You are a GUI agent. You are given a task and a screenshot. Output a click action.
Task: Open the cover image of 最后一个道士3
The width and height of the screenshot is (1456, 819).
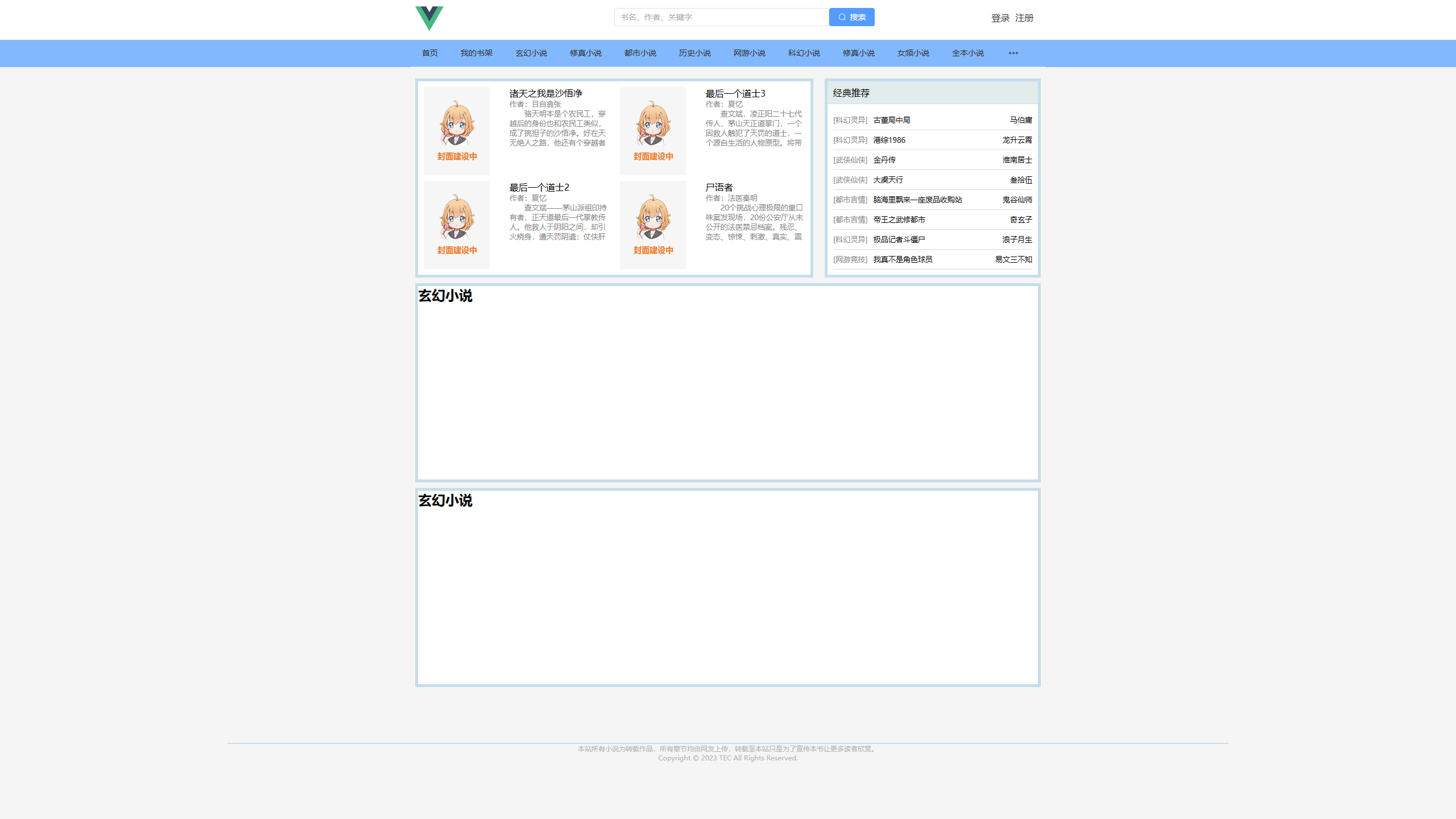coord(652,131)
